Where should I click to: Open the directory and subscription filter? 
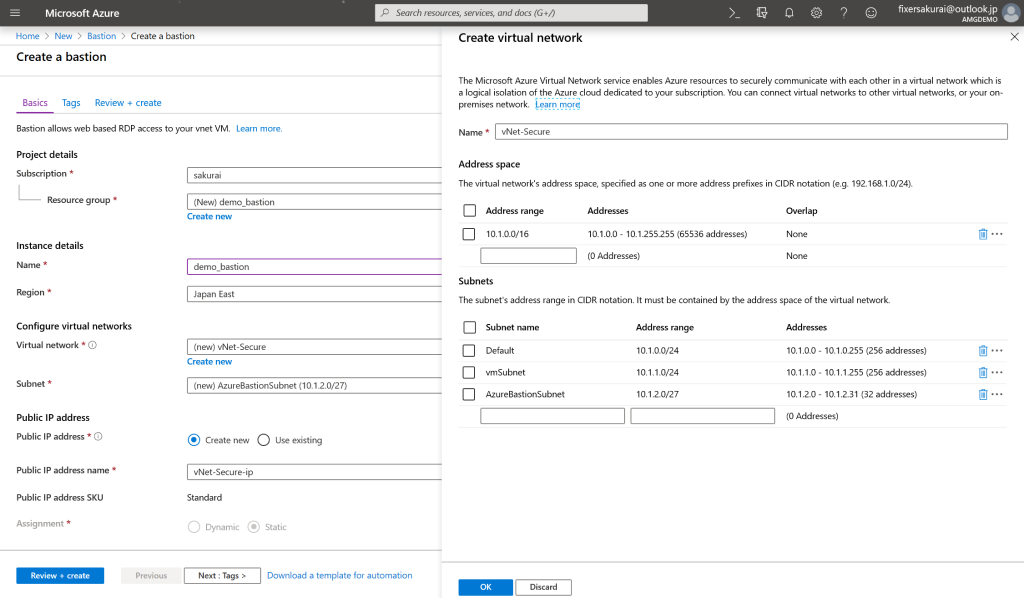pyautogui.click(x=762, y=13)
